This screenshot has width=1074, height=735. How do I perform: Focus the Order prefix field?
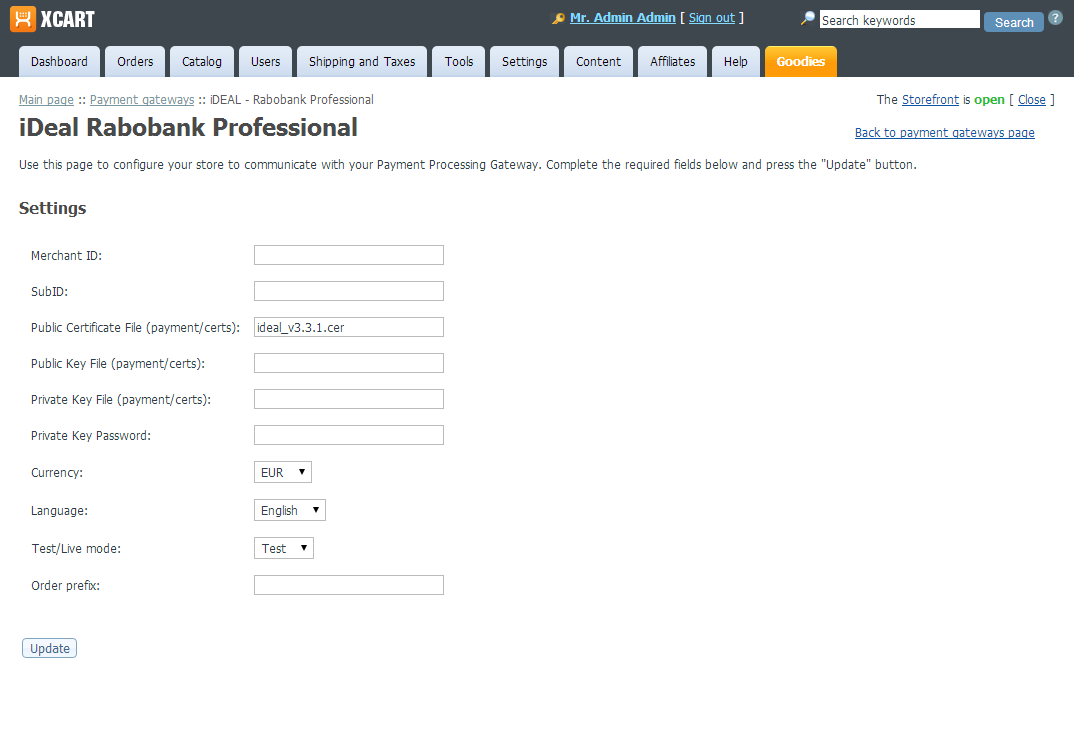click(349, 585)
